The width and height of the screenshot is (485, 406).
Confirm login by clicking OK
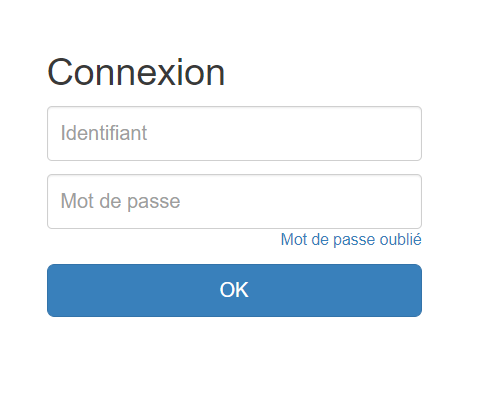(x=234, y=290)
